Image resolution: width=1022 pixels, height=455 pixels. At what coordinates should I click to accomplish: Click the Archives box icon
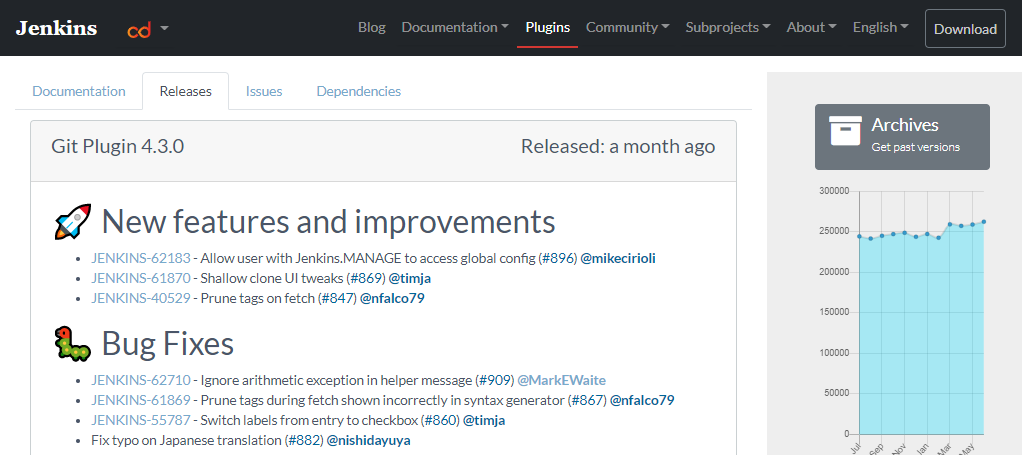[x=845, y=130]
